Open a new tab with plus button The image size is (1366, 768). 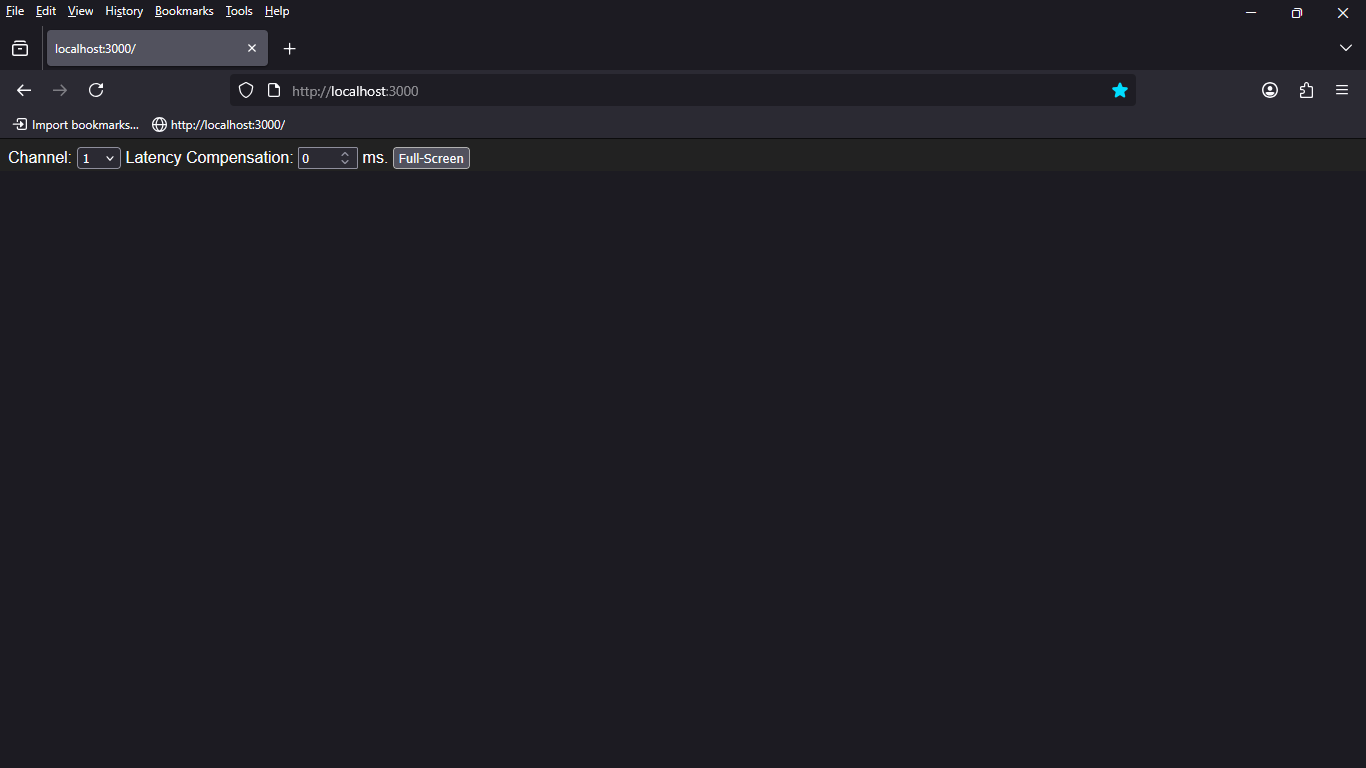[290, 48]
